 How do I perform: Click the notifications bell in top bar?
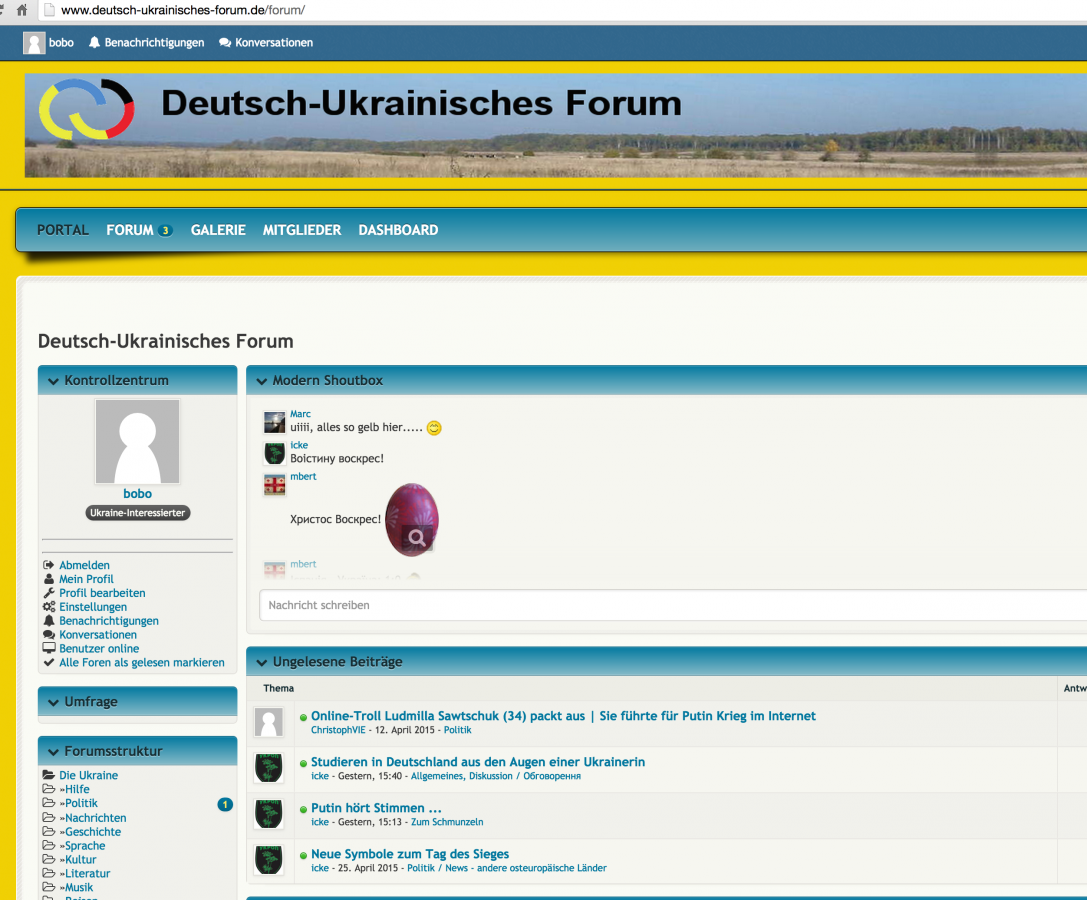click(94, 42)
